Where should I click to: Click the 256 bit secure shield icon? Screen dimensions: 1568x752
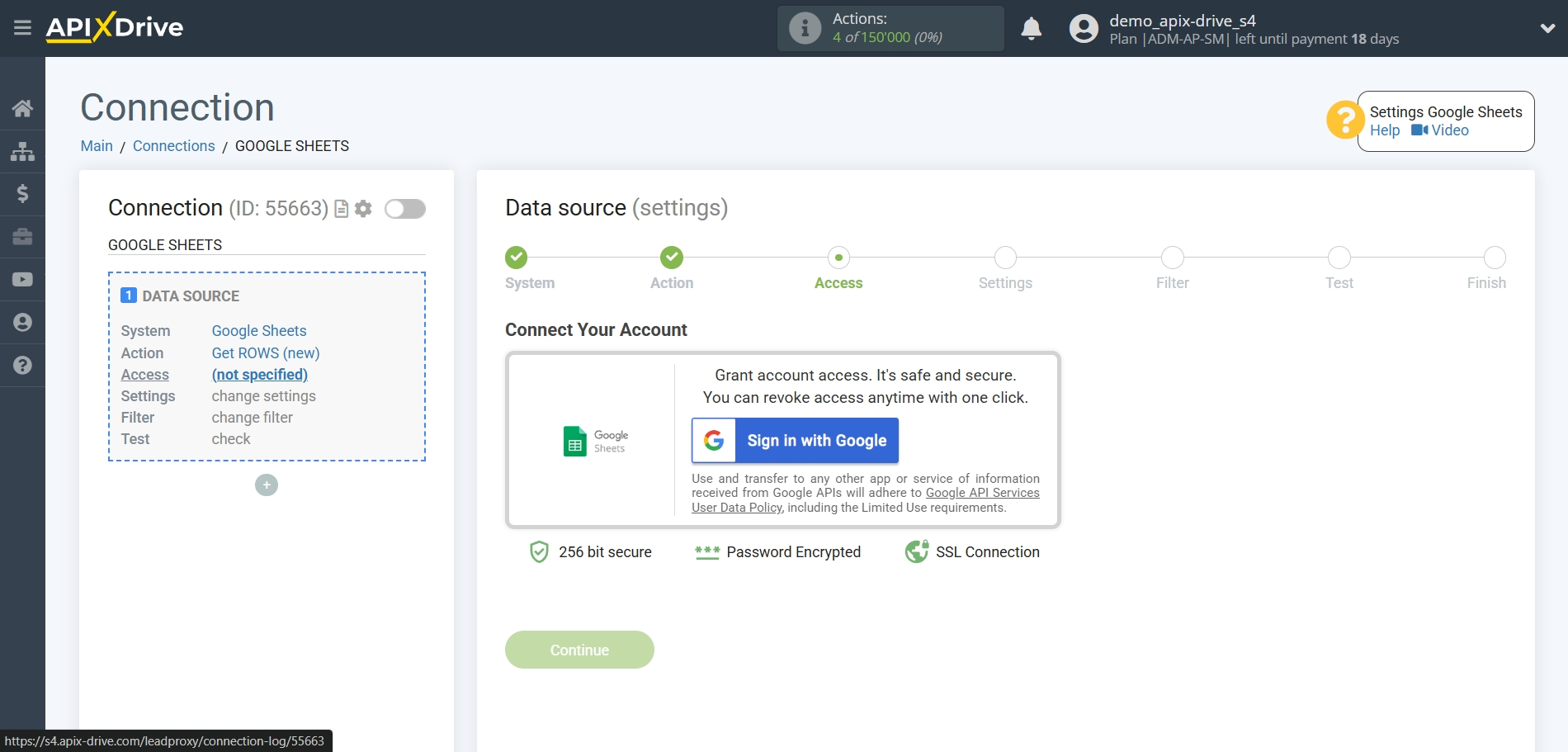[539, 552]
